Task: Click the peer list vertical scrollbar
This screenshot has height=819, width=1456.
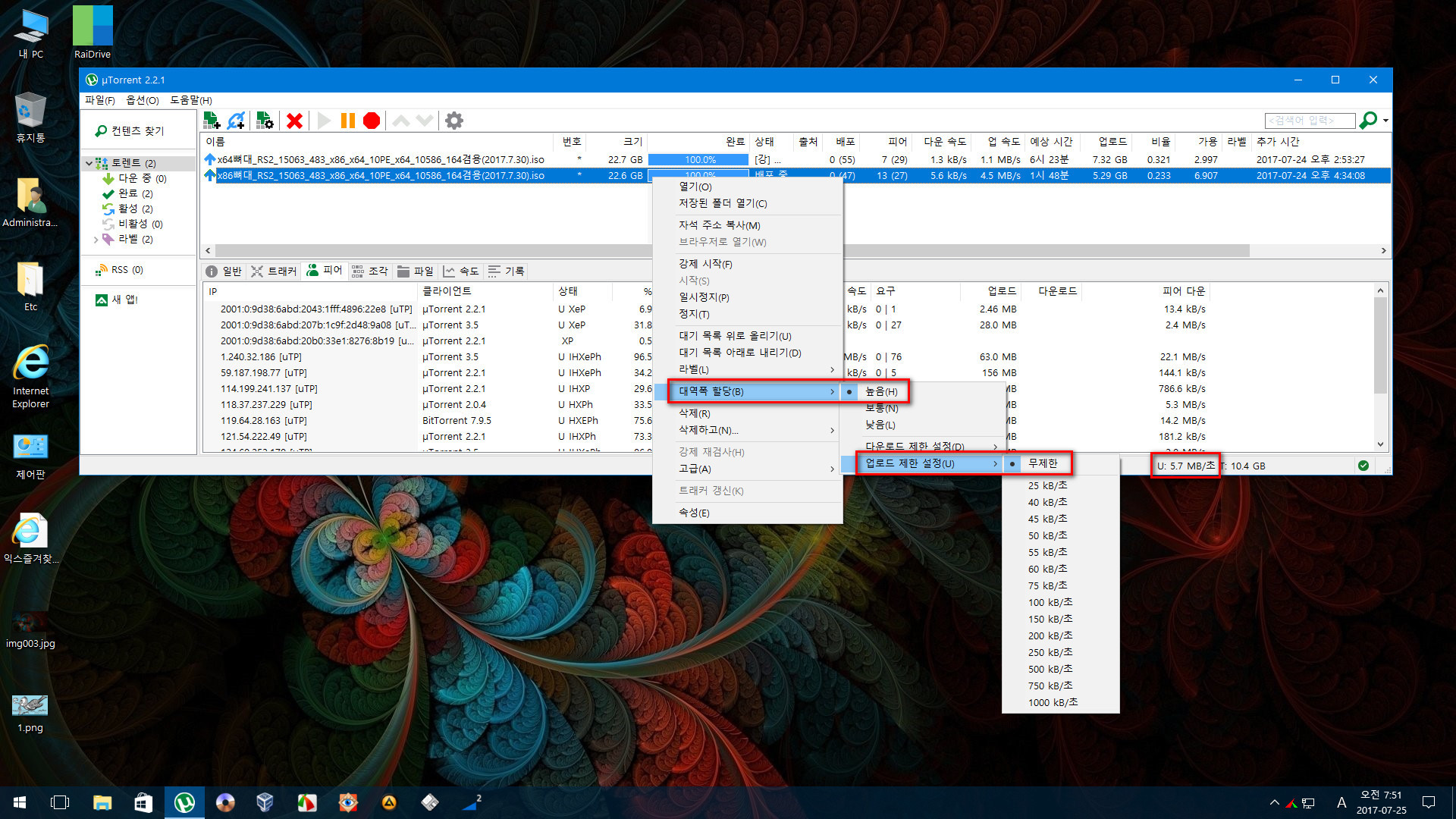Action: coord(1380,345)
